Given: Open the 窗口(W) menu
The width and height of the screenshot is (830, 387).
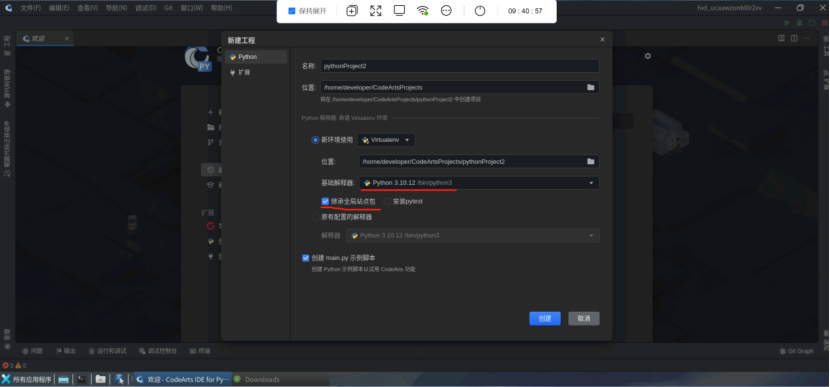Looking at the screenshot, I should click(192, 8).
